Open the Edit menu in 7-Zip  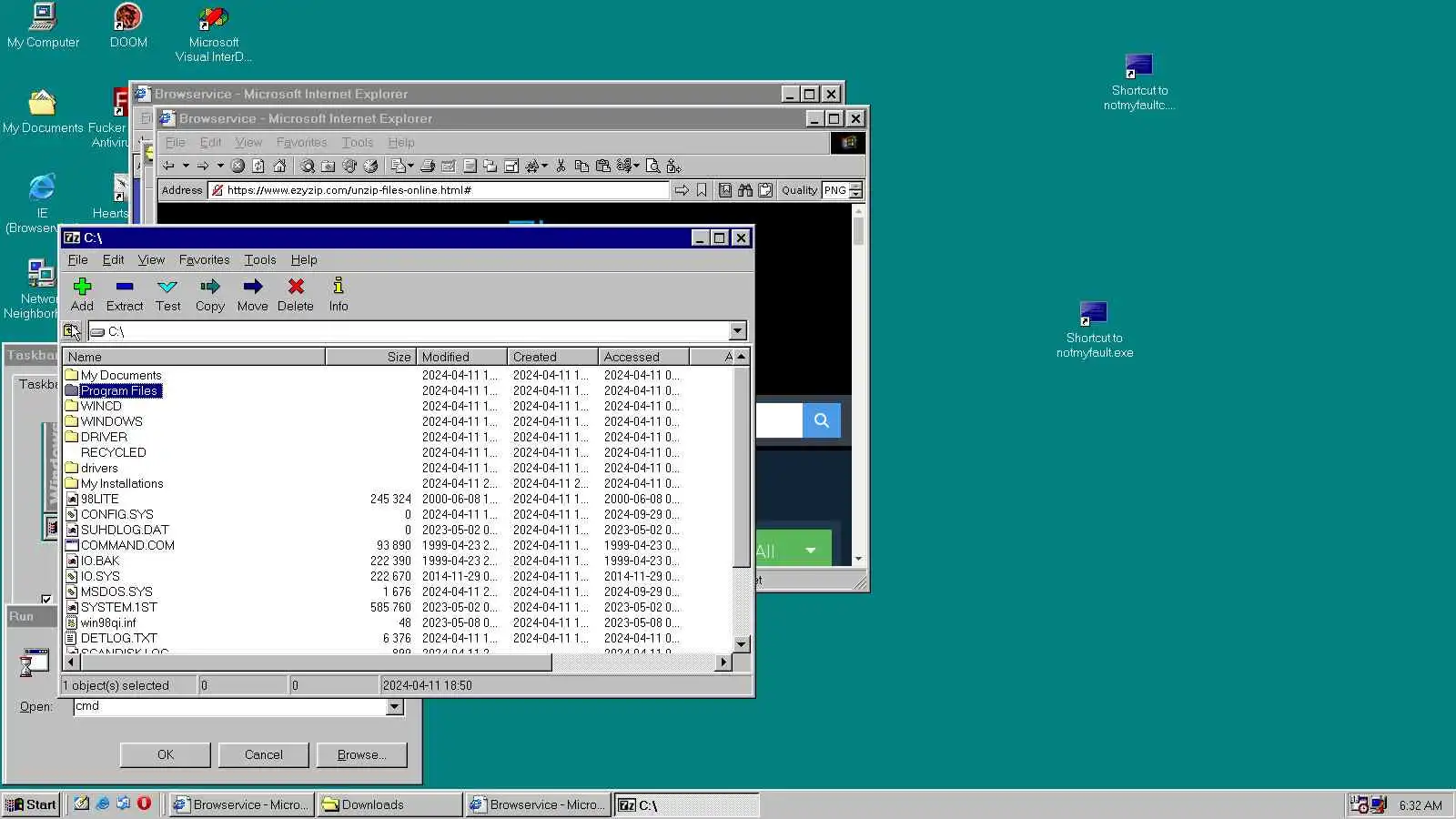tap(113, 259)
